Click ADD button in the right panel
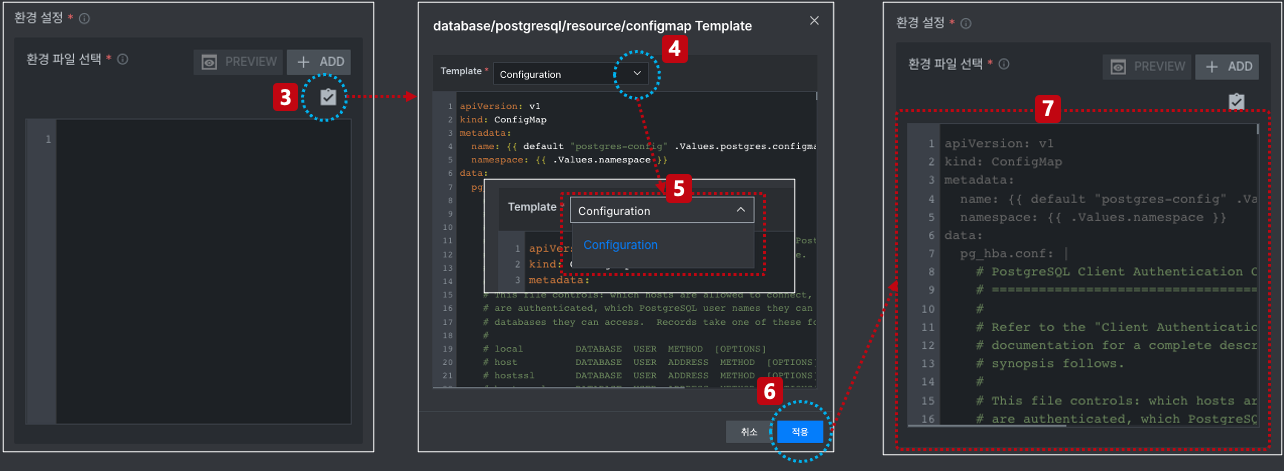This screenshot has height=471, width=1284. 1228,67
